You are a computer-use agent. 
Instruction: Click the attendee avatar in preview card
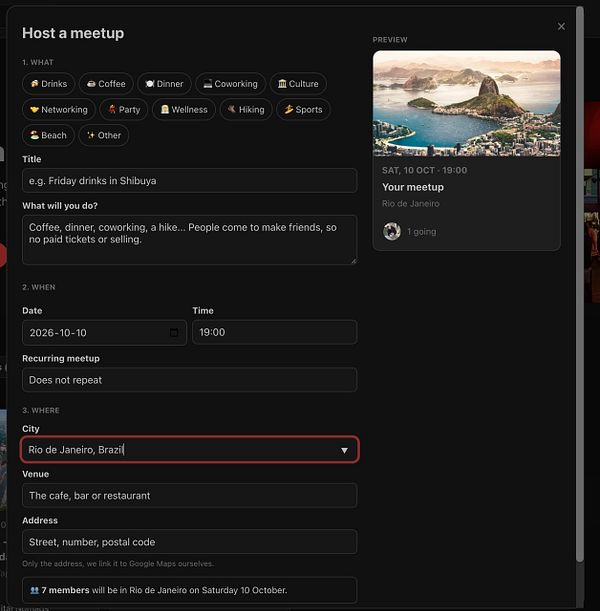392,231
